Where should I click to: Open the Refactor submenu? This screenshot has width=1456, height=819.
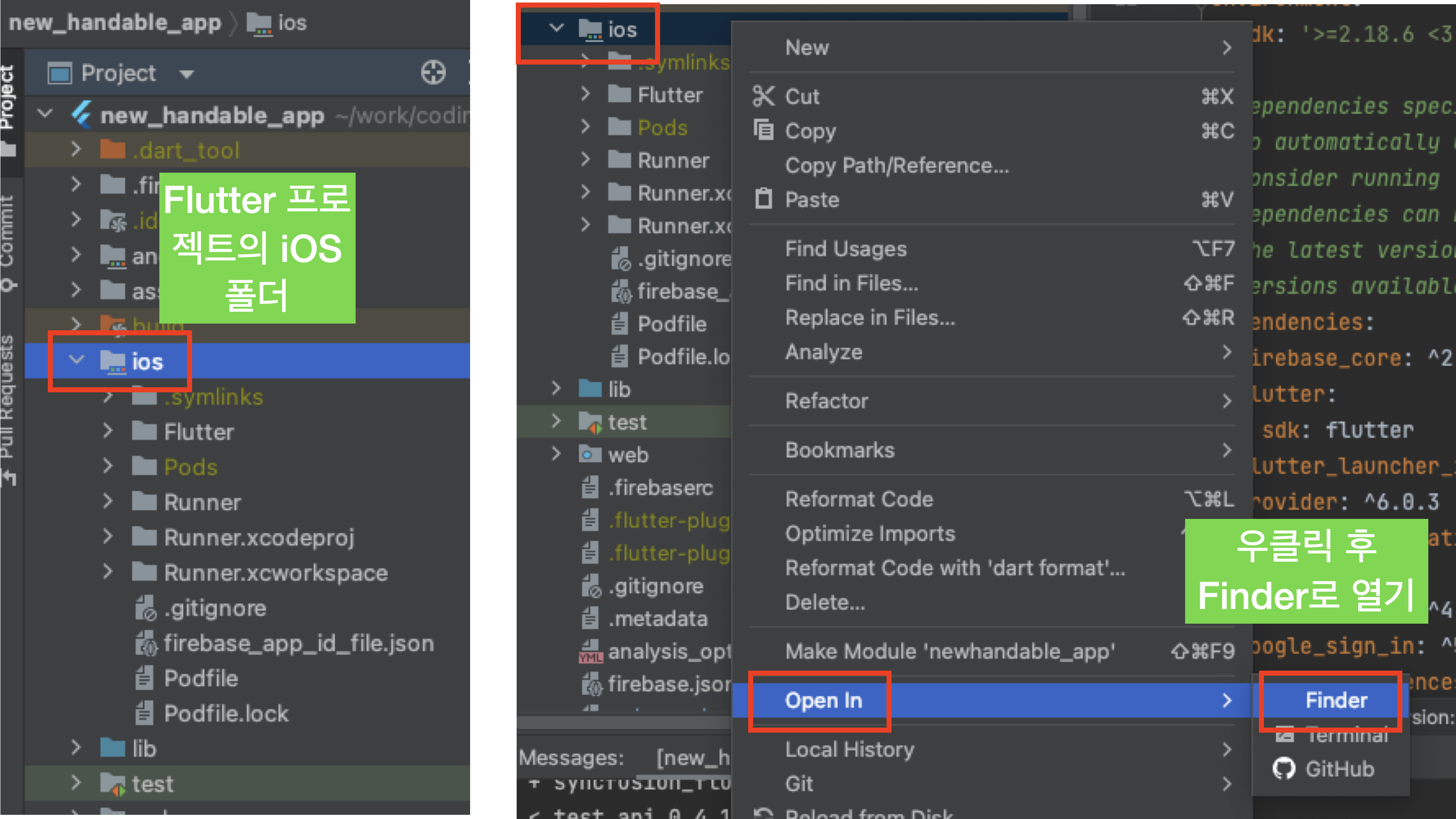pos(827,401)
